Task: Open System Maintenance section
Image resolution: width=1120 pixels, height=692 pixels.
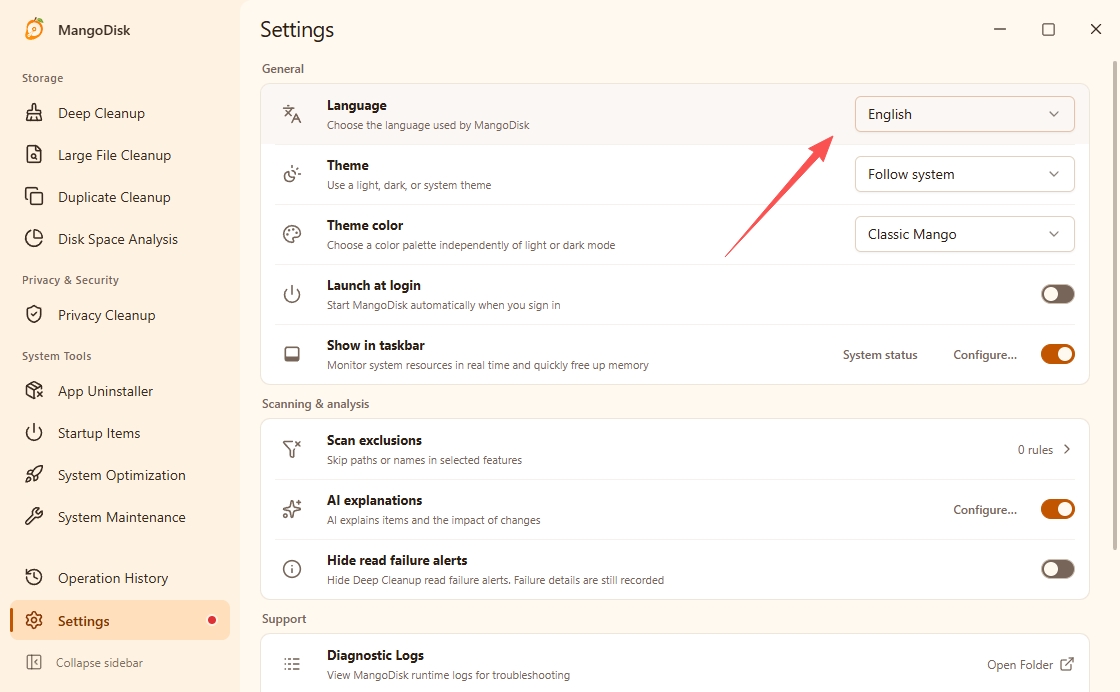Action: (120, 516)
